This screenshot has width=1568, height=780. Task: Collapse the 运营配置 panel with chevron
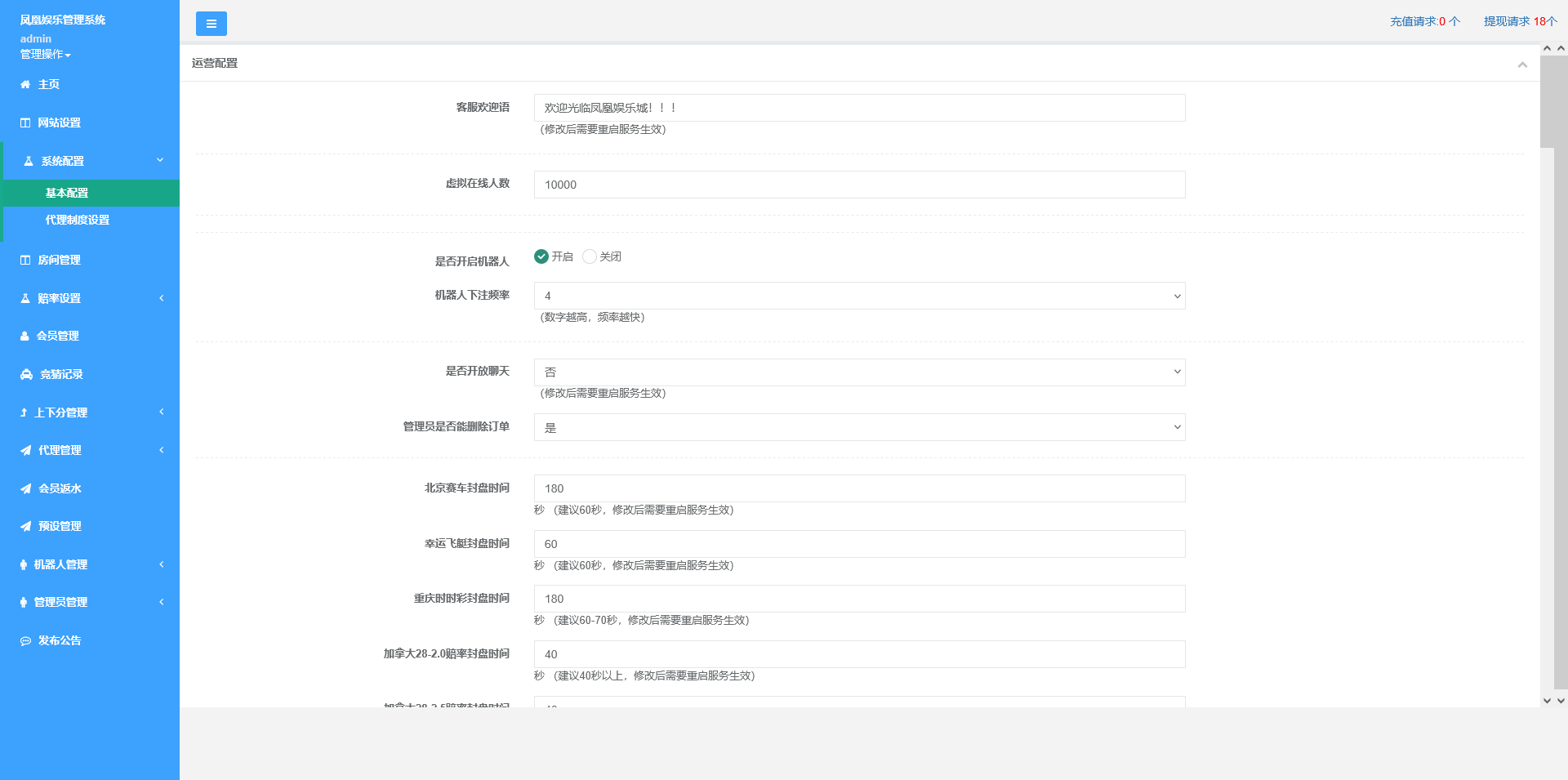pyautogui.click(x=1522, y=65)
